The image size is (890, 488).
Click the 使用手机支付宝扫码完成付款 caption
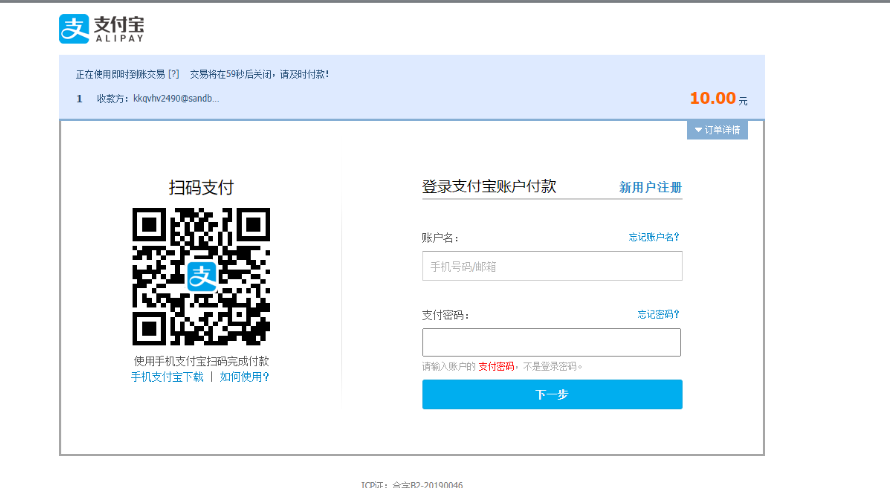click(x=201, y=361)
